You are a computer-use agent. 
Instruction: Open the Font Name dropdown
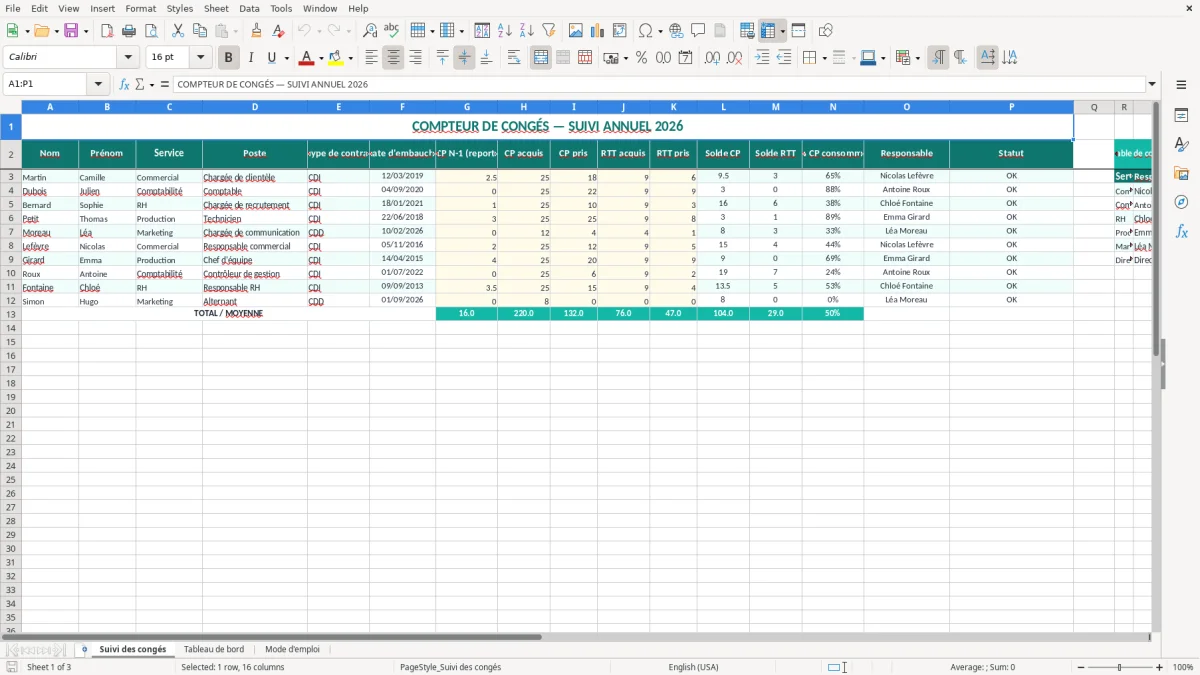tap(128, 58)
